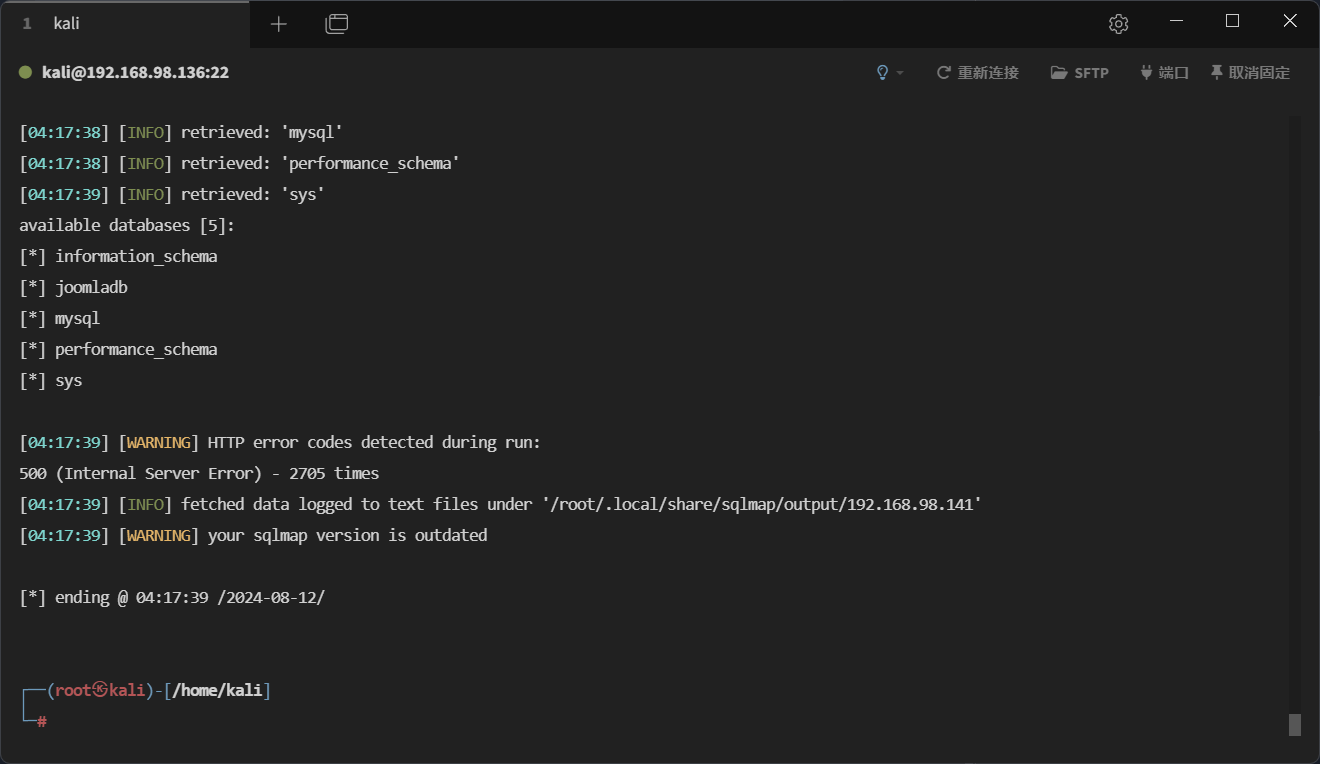The width and height of the screenshot is (1320, 764).
Task: Click the sqlmap output path text
Action: (763, 504)
